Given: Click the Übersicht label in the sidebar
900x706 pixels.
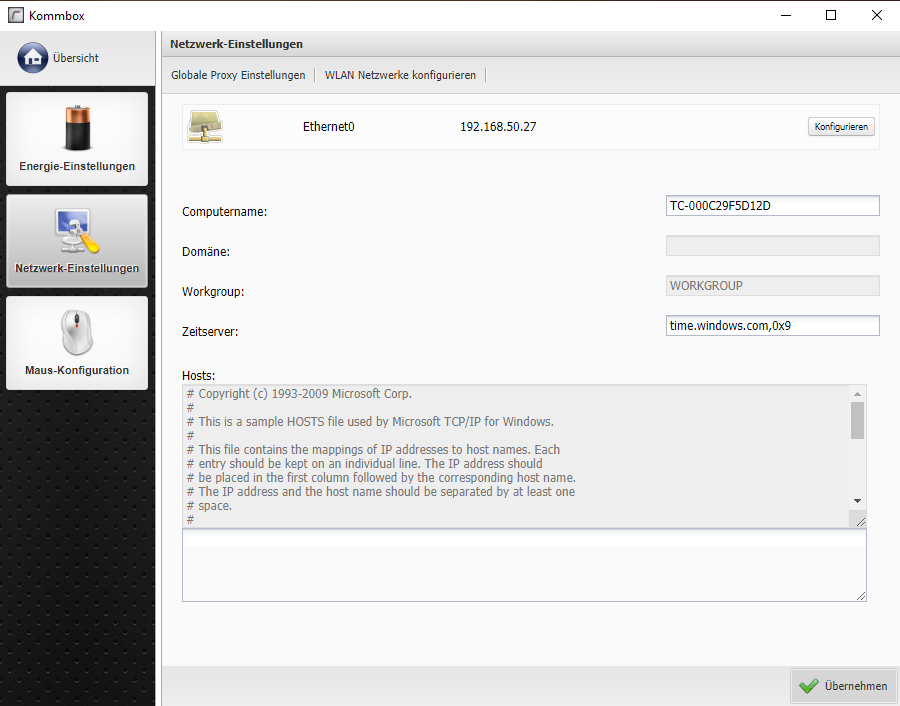Looking at the screenshot, I should pos(76,58).
